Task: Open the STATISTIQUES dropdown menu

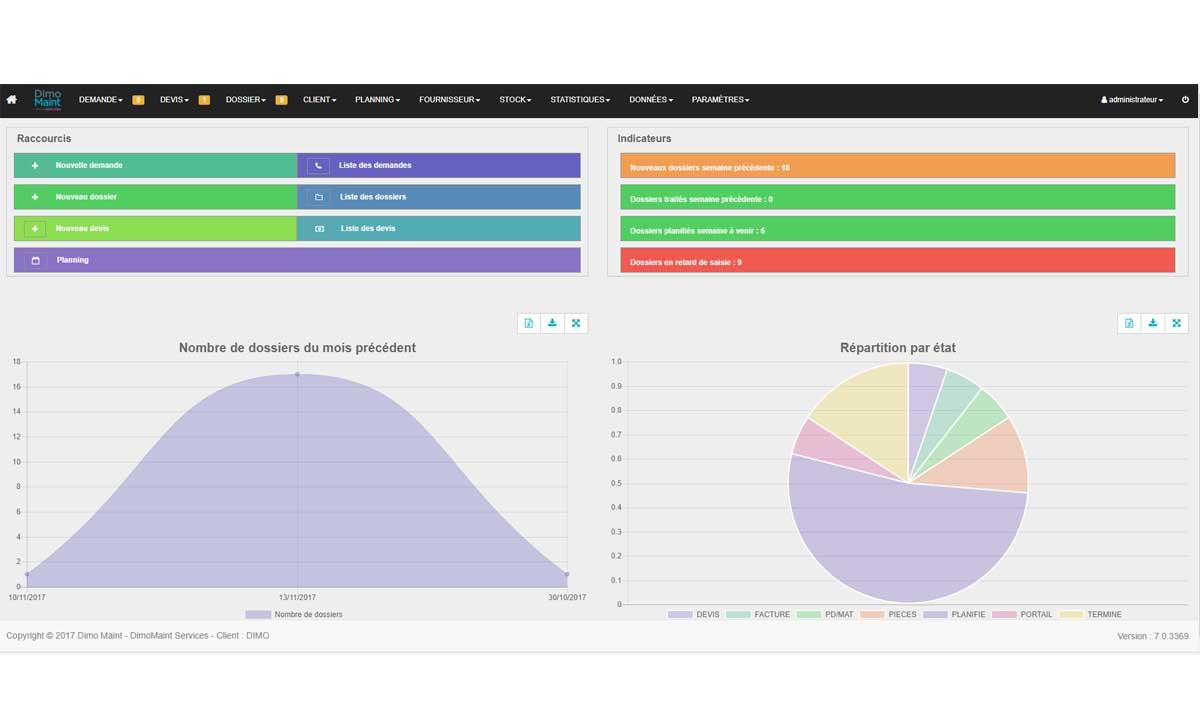Action: tap(580, 100)
